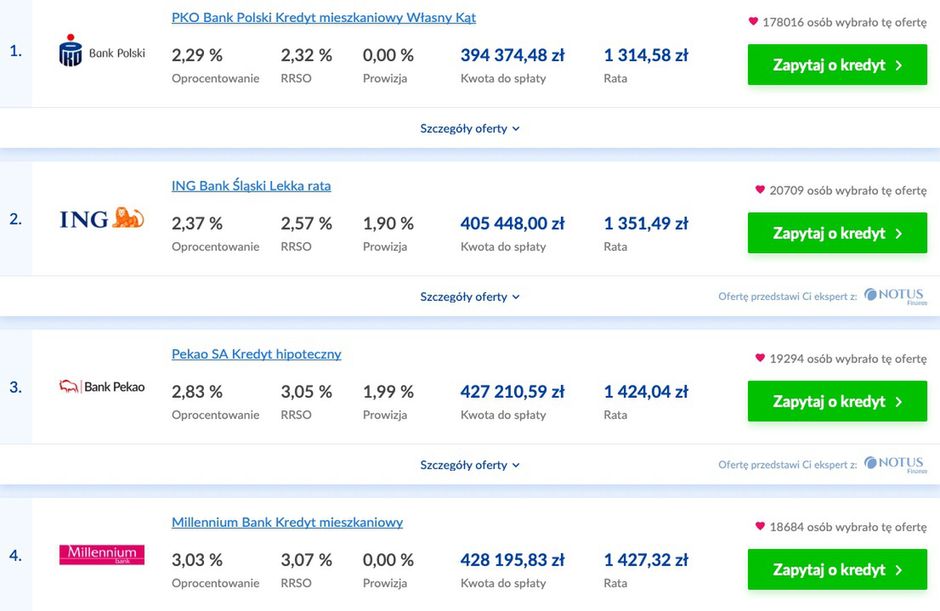Click Zapytaj o kredyt for ING offer

coord(837,233)
